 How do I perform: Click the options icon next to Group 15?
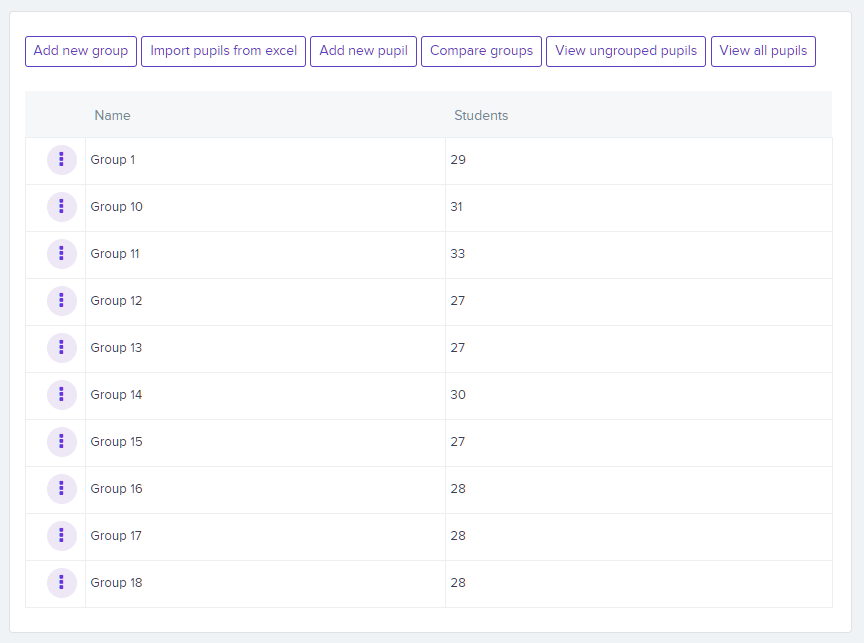(62, 441)
